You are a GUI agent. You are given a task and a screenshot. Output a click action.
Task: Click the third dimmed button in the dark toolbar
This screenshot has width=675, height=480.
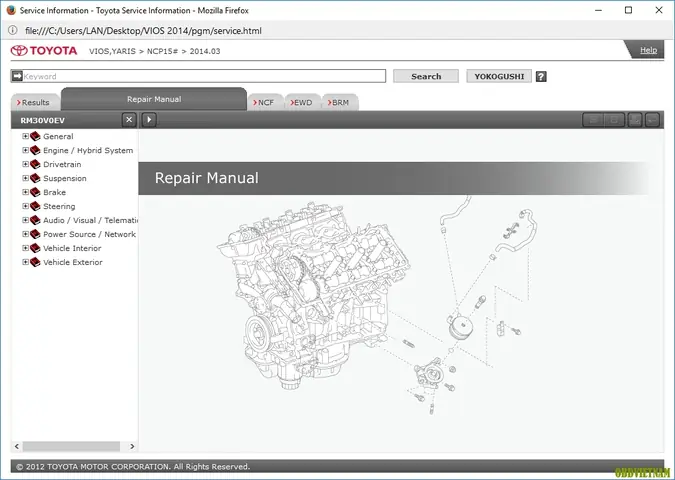click(635, 120)
